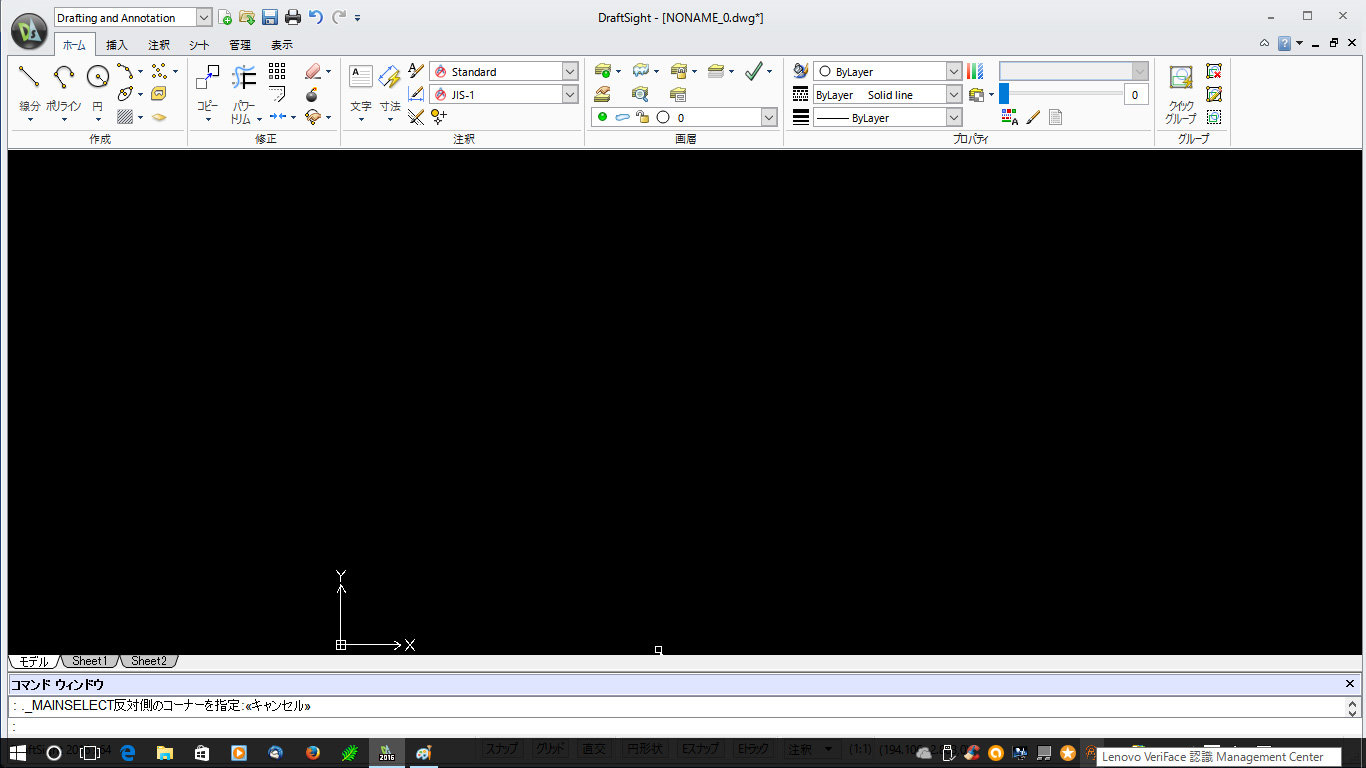The width and height of the screenshot is (1366, 768).
Task: Toggle Snap (スナップ) in status bar
Action: (x=502, y=748)
